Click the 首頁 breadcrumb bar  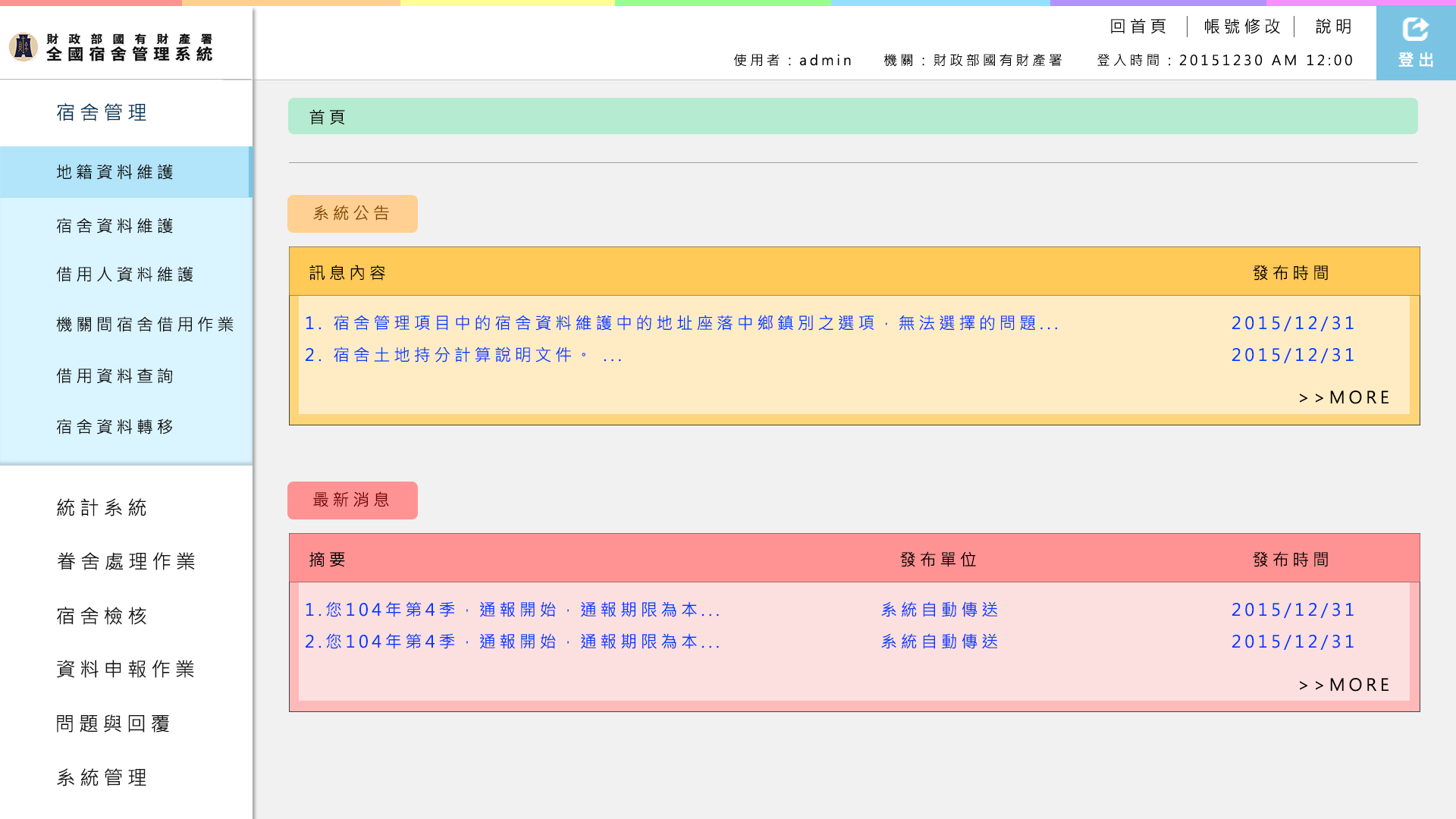click(852, 117)
